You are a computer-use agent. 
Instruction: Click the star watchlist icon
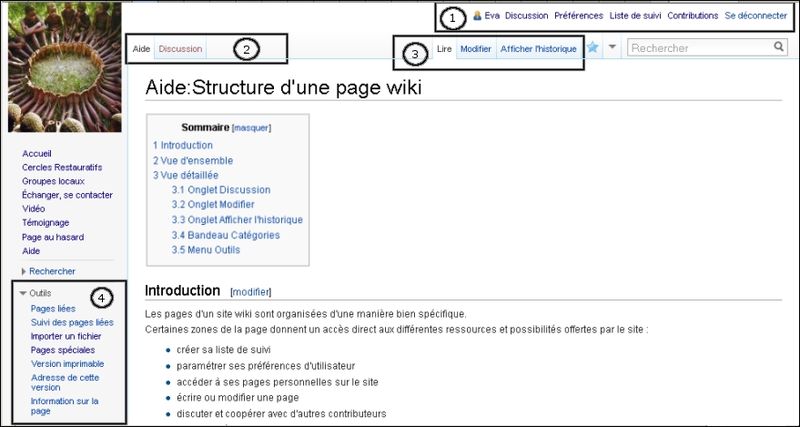click(x=593, y=48)
